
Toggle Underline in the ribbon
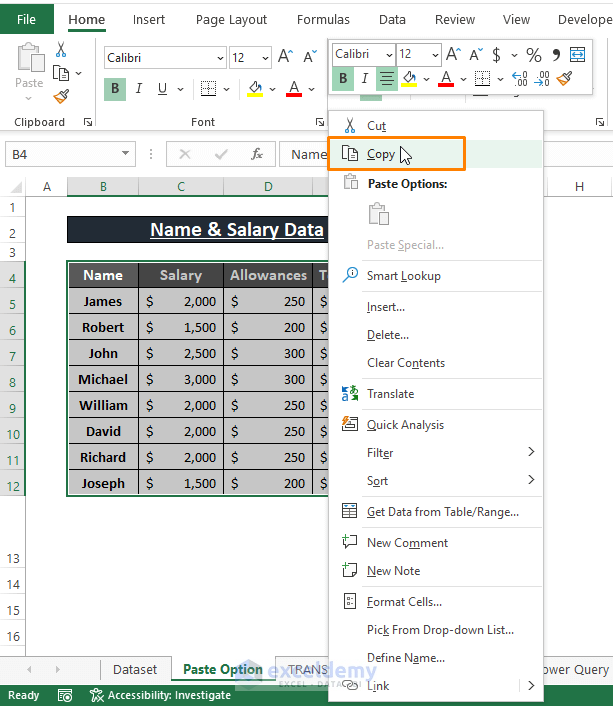[x=163, y=89]
